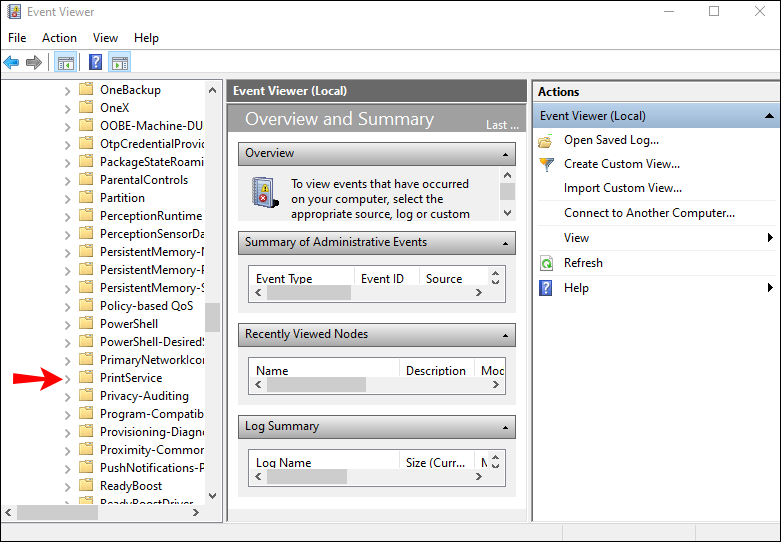Image resolution: width=781 pixels, height=542 pixels.
Task: Toggle Show/Hide Console Tree toolbar icon
Action: (x=65, y=63)
